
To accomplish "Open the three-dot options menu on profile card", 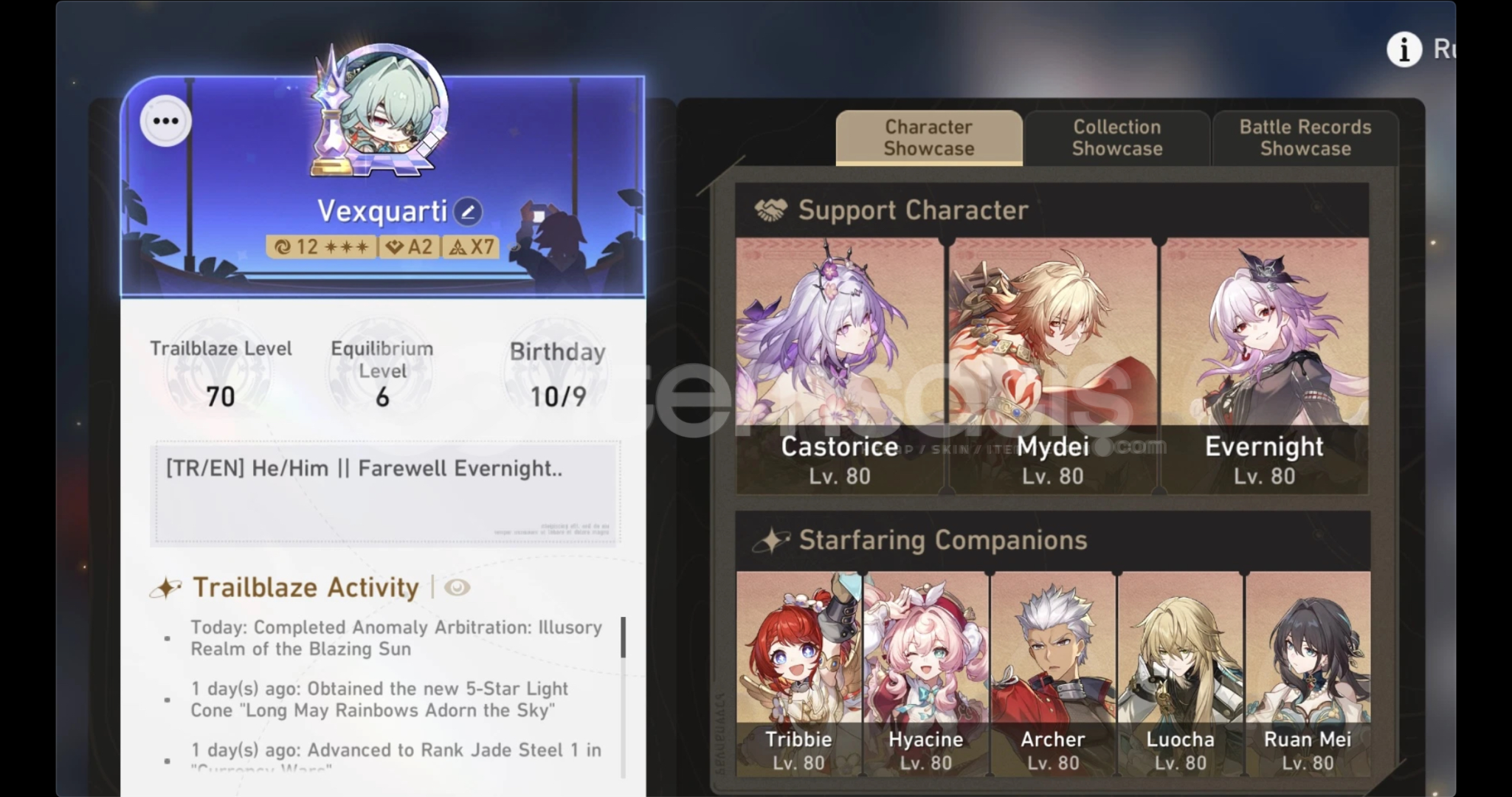I will 165,120.
